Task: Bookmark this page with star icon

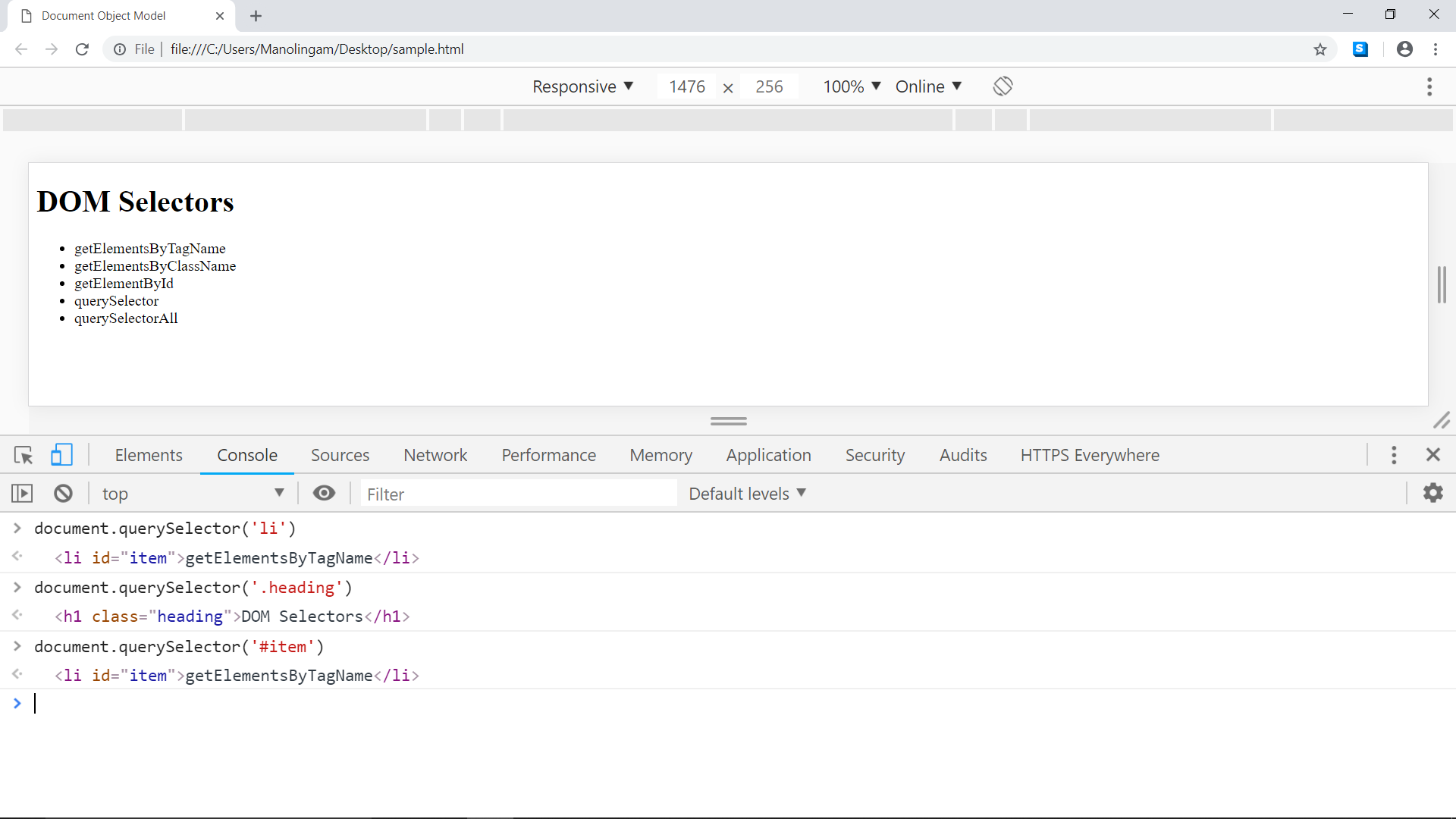Action: (1320, 49)
